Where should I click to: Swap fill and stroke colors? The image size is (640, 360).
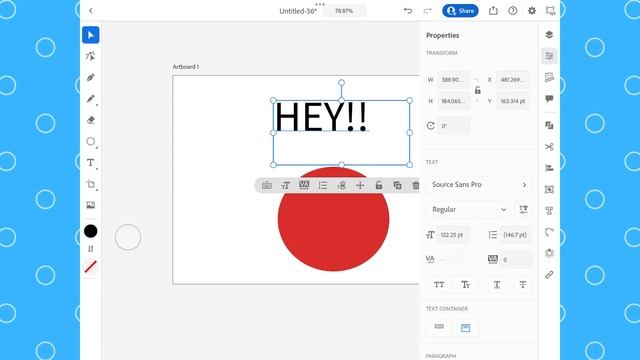point(91,249)
